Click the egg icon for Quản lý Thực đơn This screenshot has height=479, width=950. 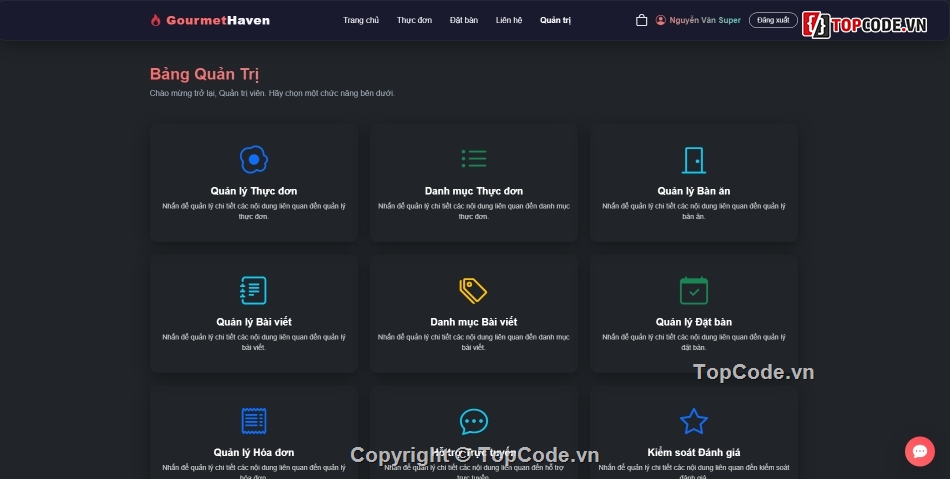(254, 159)
